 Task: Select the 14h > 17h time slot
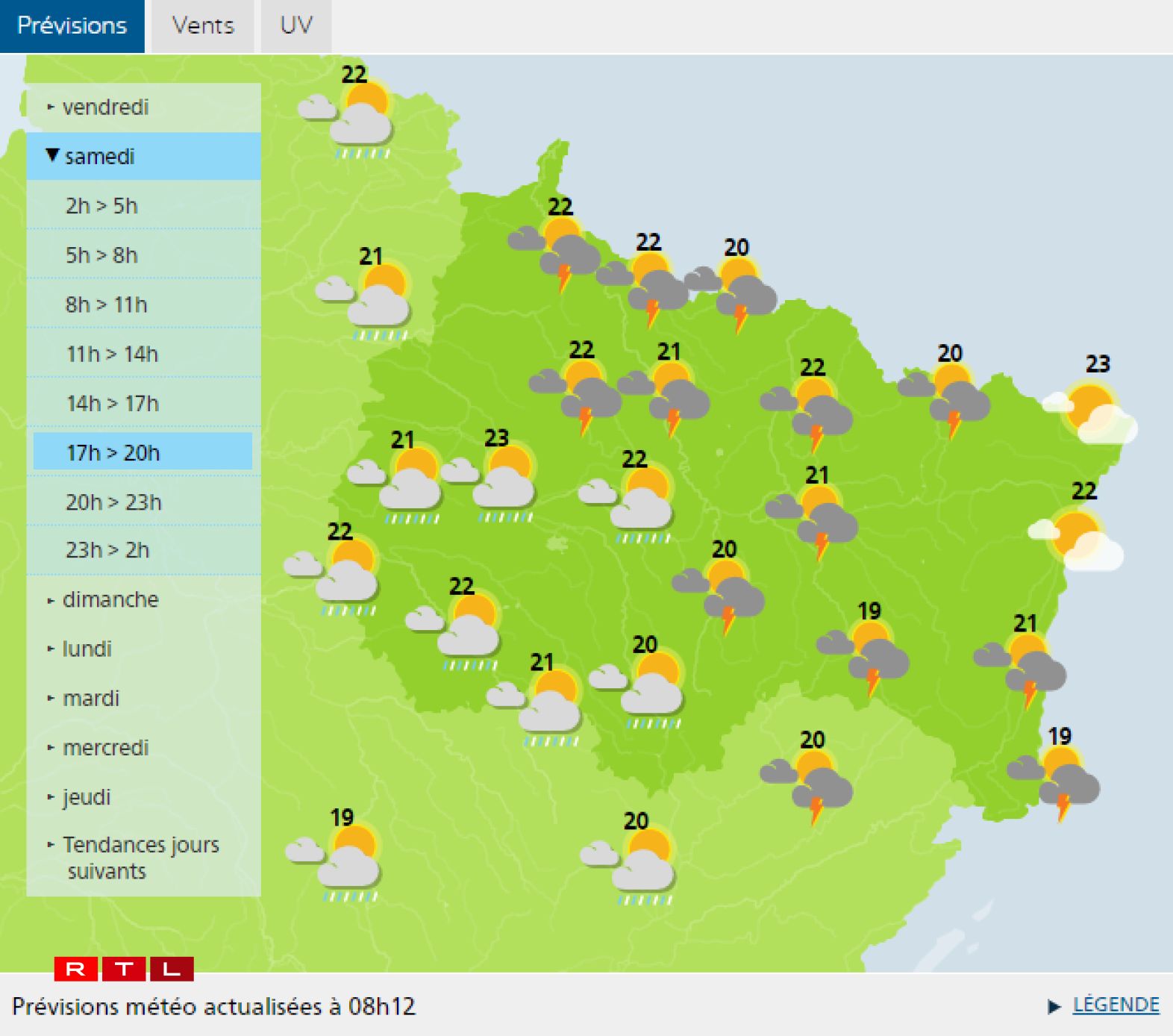113,404
